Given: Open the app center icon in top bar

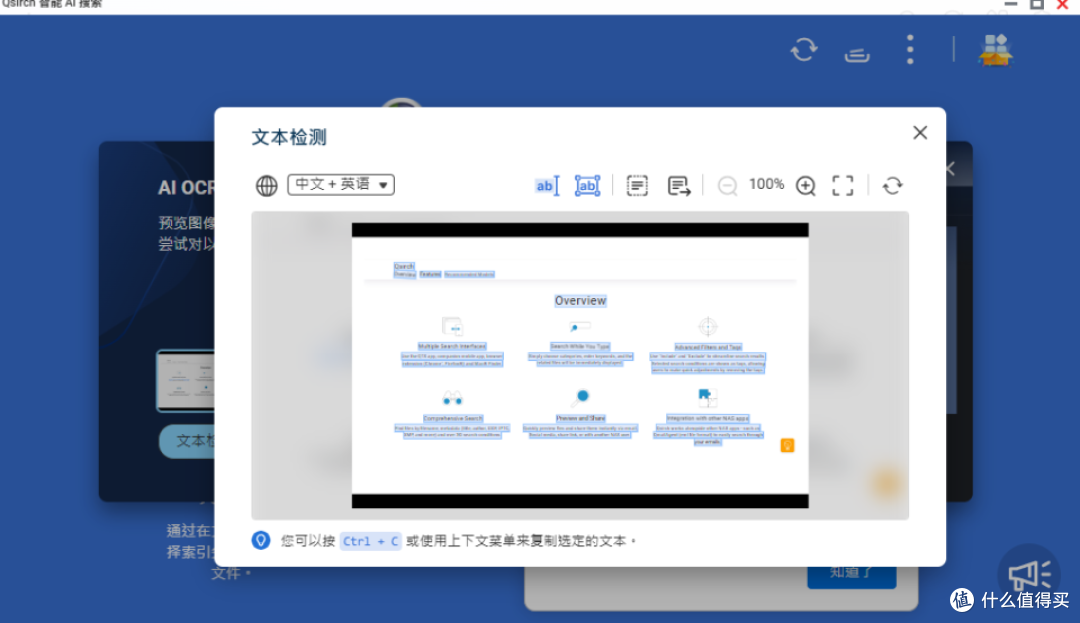Looking at the screenshot, I should pyautogui.click(x=995, y=50).
